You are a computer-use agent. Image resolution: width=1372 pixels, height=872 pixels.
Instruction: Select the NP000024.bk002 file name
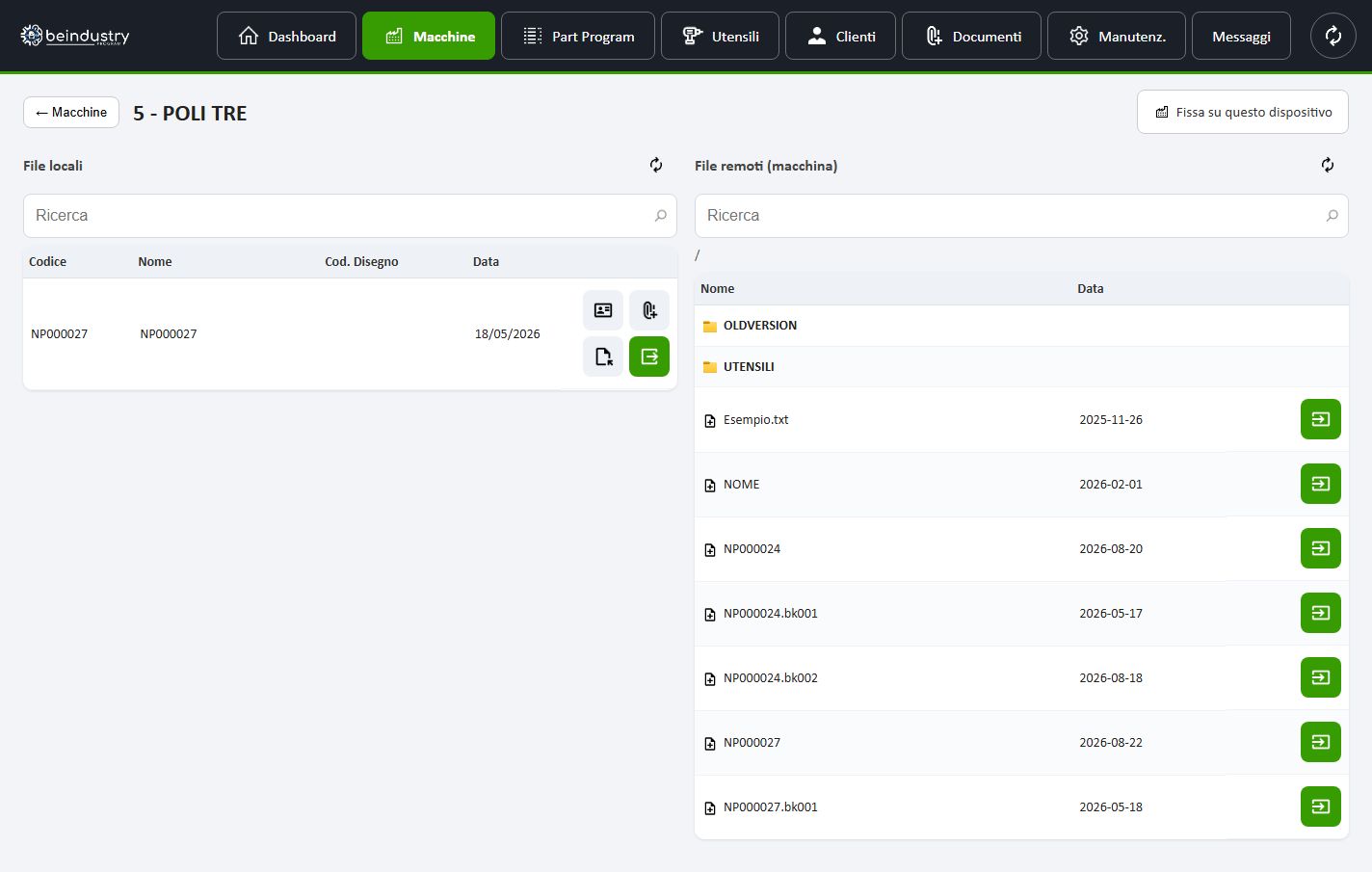[771, 678]
